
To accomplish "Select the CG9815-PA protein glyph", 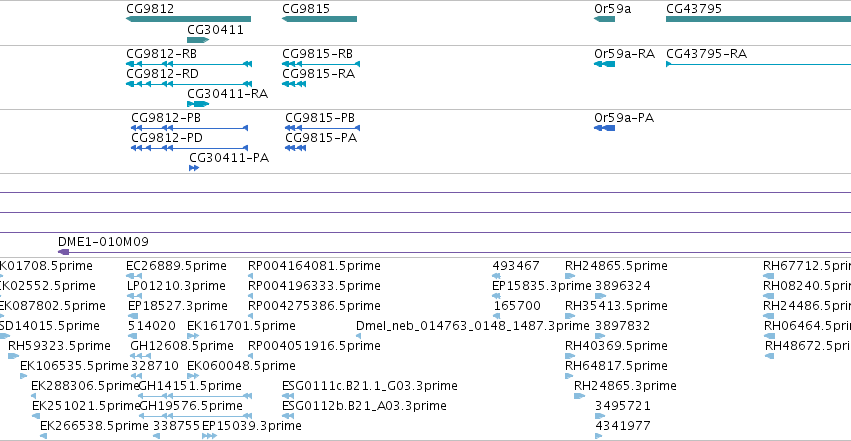I will 296,148.
